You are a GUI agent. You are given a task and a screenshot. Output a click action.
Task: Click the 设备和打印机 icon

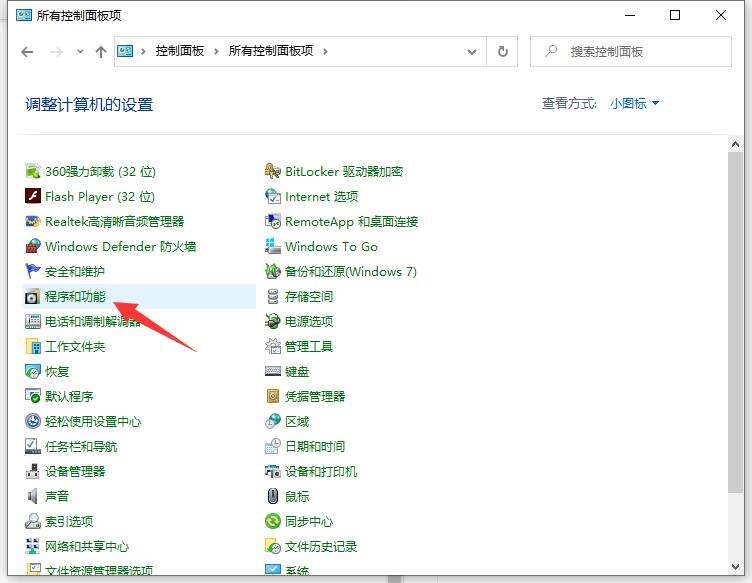(272, 471)
